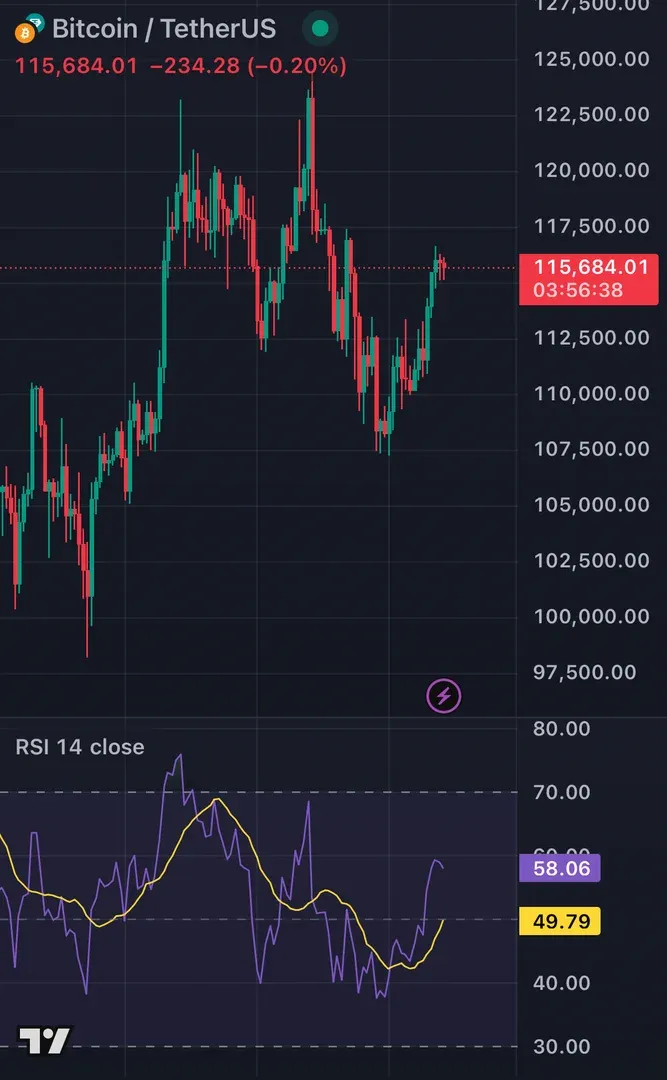Viewport: 667px width, 1080px height.
Task: Select the red current price label 115,684.01
Action: 591,267
